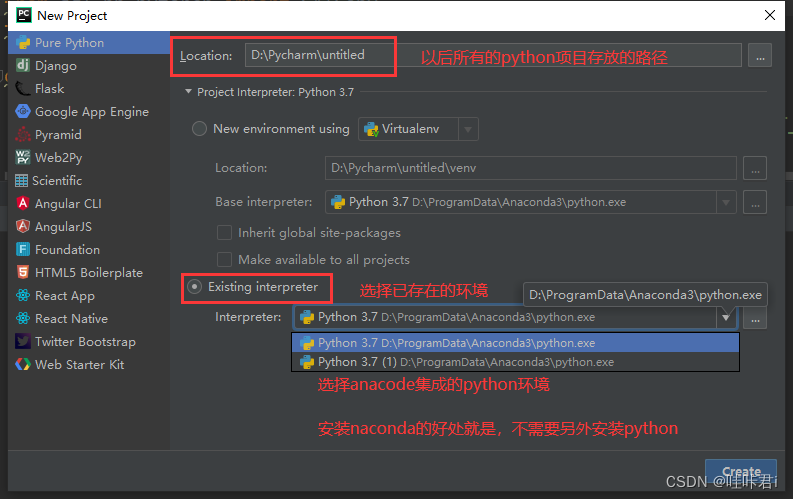Select Django in project type list
The width and height of the screenshot is (793, 499).
pos(89,65)
